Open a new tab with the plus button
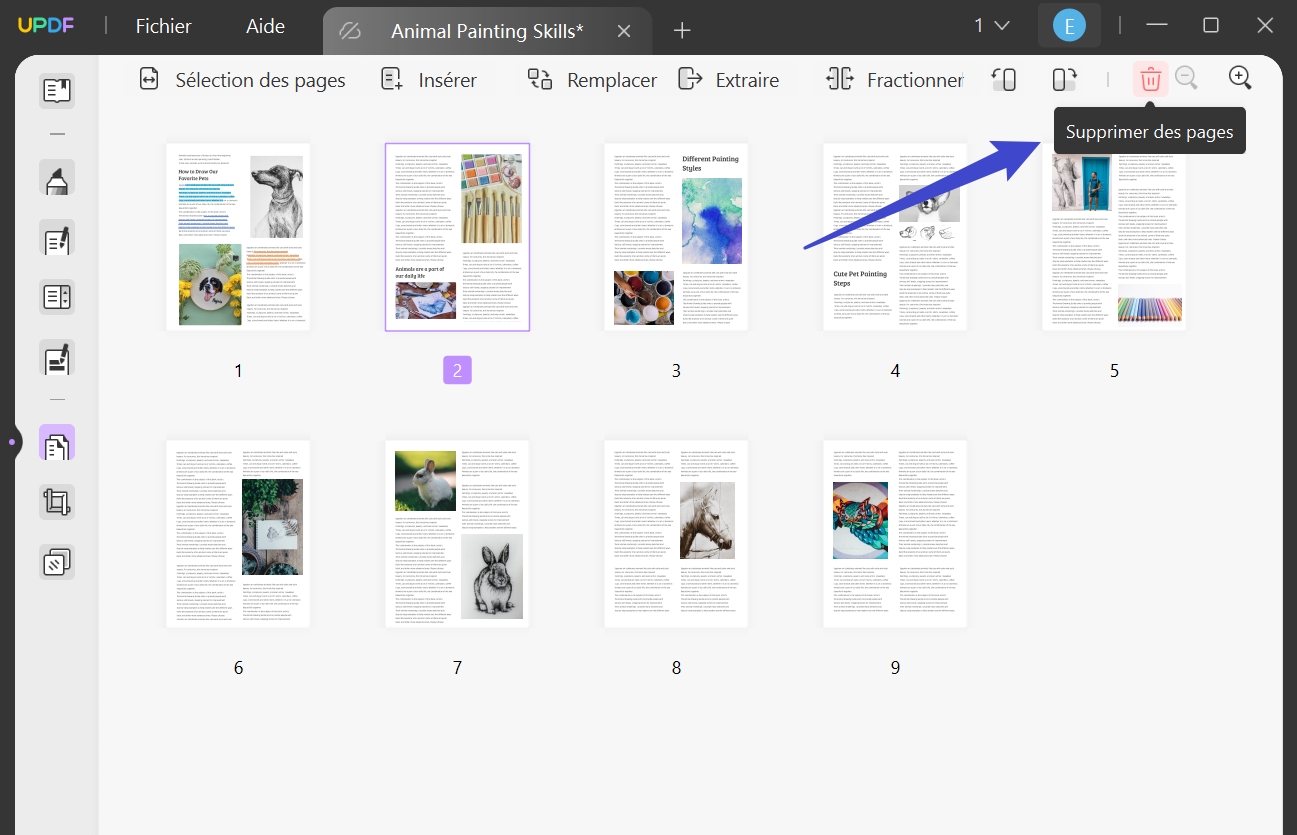The height and width of the screenshot is (835, 1297). [682, 30]
